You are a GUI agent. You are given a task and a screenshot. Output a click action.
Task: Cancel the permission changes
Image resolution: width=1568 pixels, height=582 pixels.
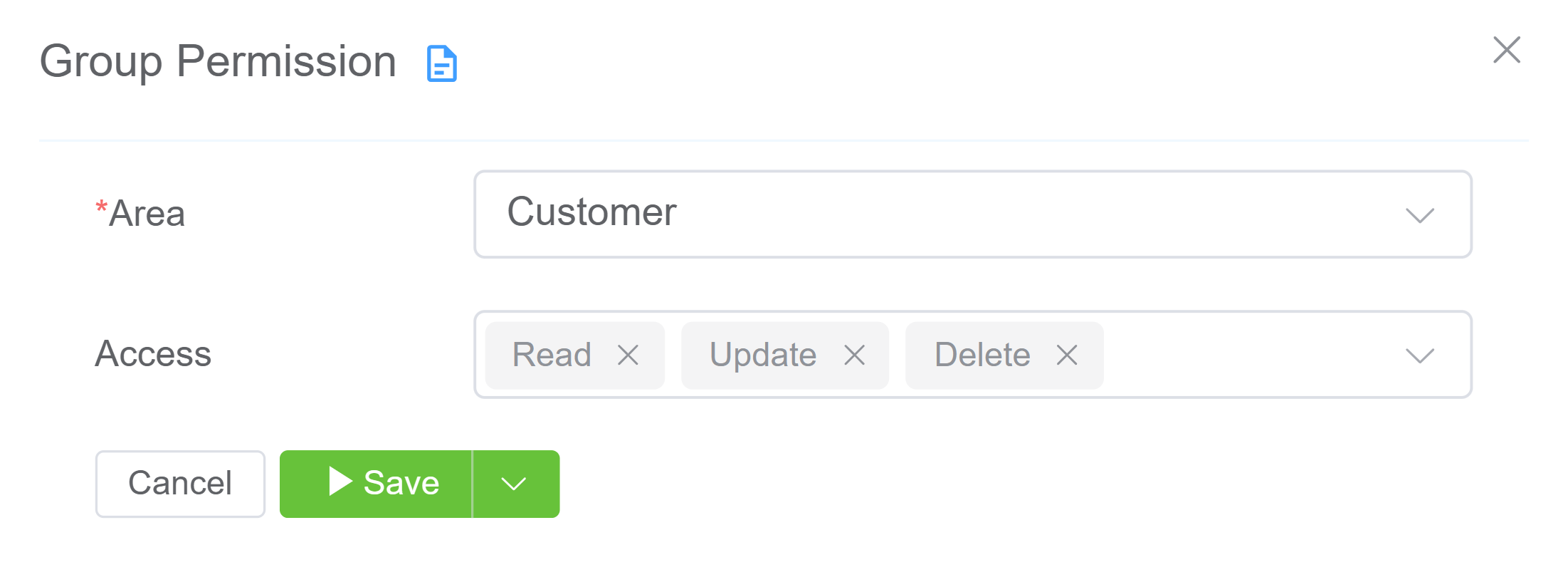(x=180, y=484)
